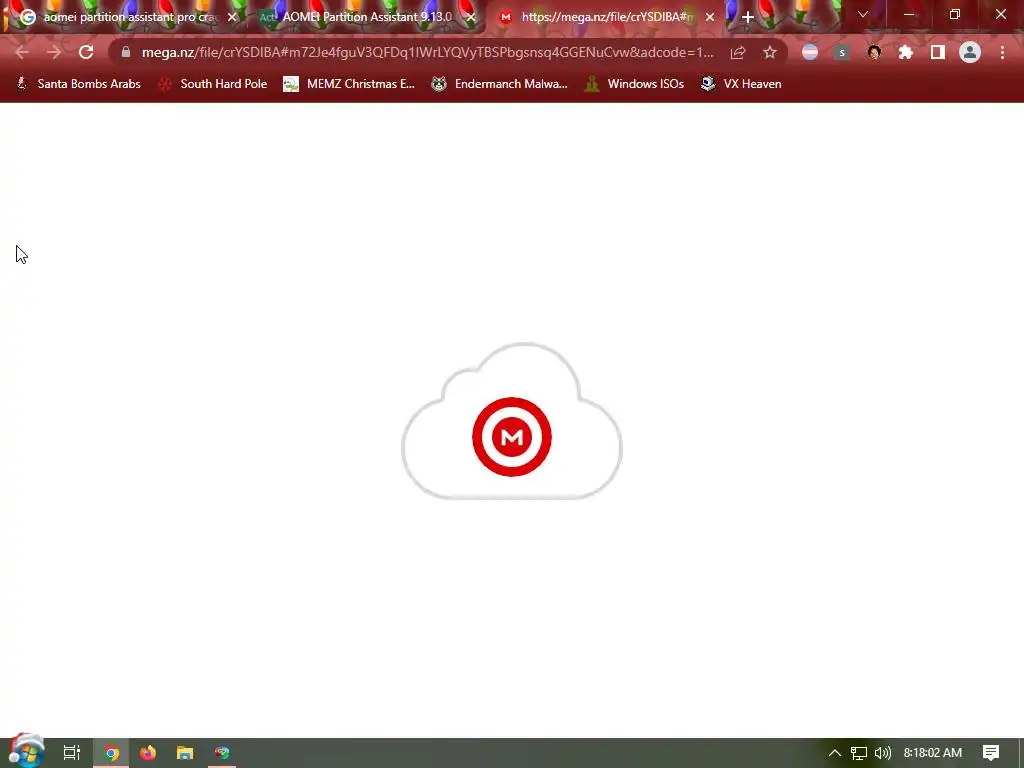
Task: Open the Start menu with Santa hat
Action: click(x=26, y=751)
